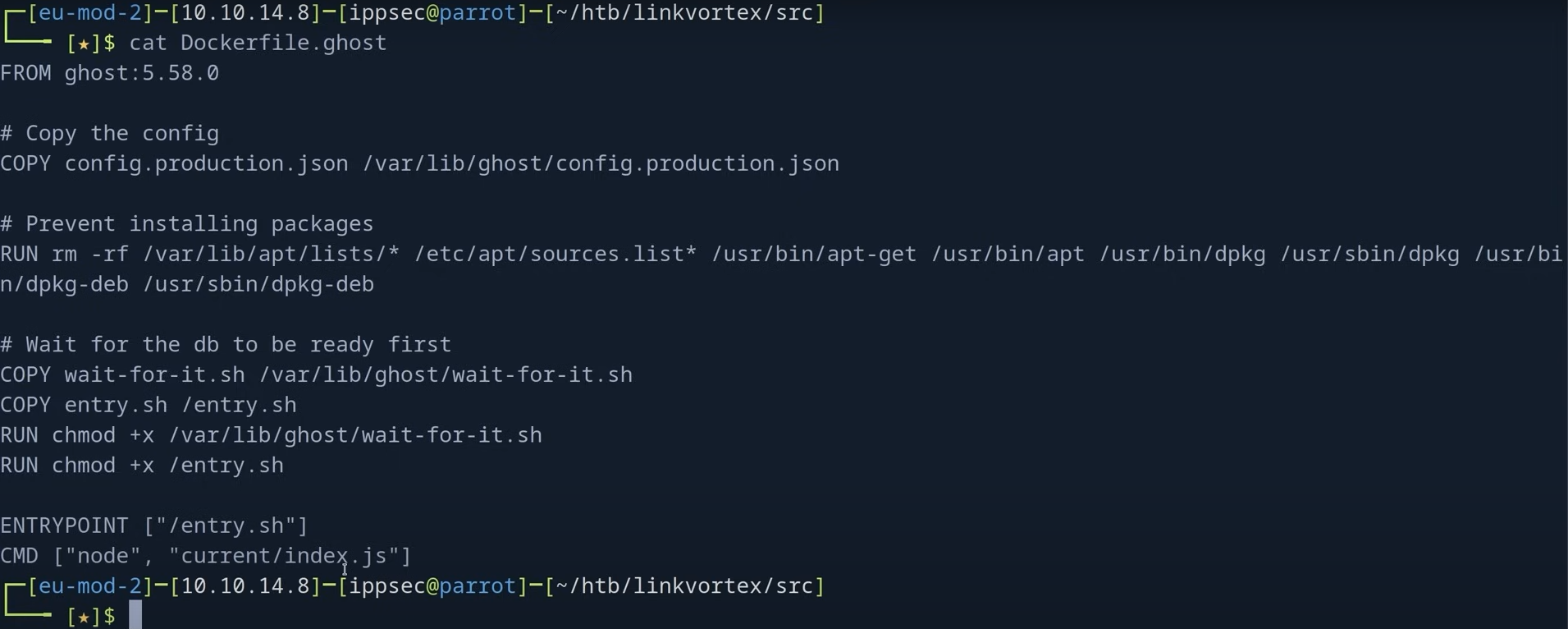Click 'ippsec@parrot' in the top prompt line
Image resolution: width=1568 pixels, height=629 pixels.
click(x=432, y=13)
